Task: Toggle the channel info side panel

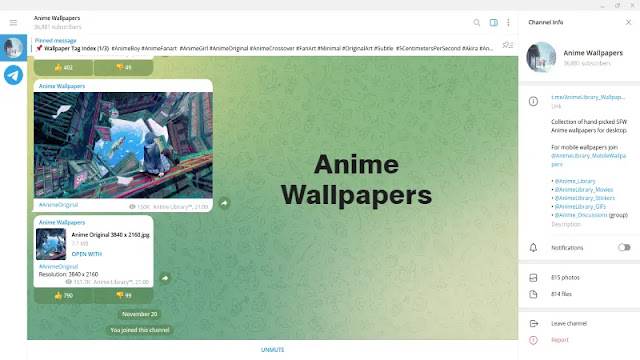Action: click(493, 22)
